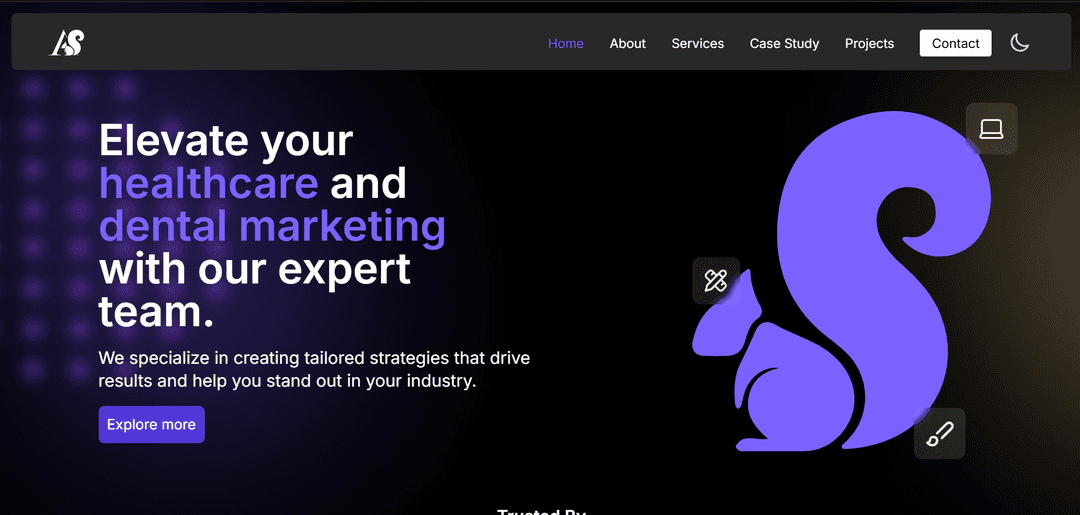
Task: Toggle dark mode with moon icon
Action: 1019,43
